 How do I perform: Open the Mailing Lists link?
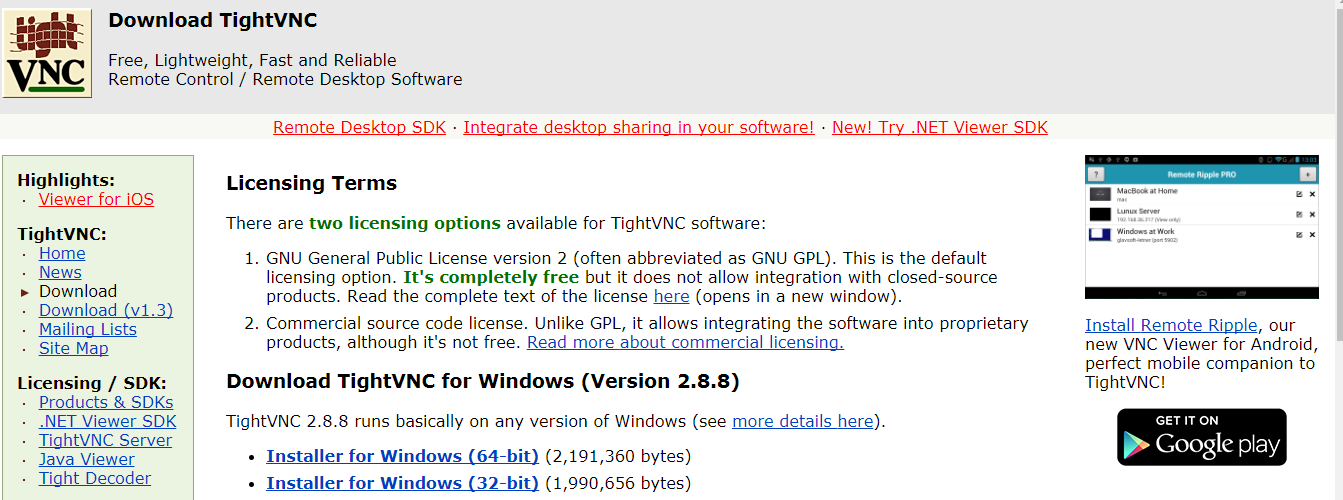pos(88,329)
